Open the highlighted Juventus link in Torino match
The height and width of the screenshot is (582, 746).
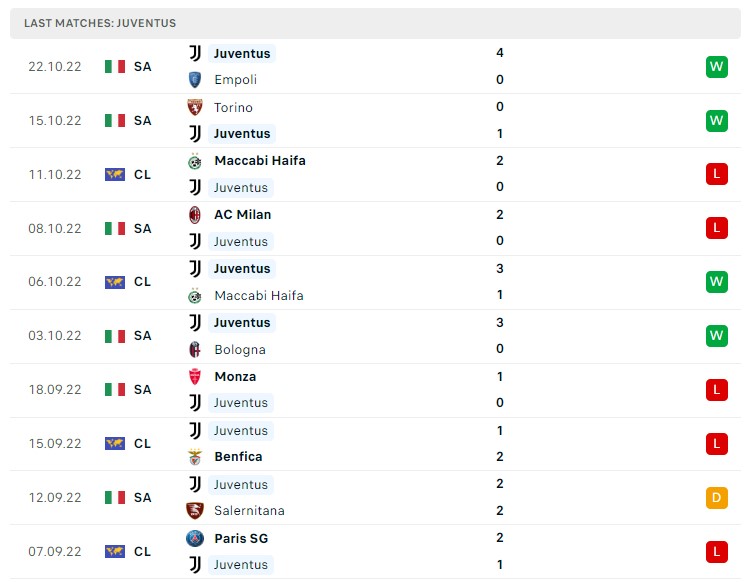pyautogui.click(x=242, y=134)
